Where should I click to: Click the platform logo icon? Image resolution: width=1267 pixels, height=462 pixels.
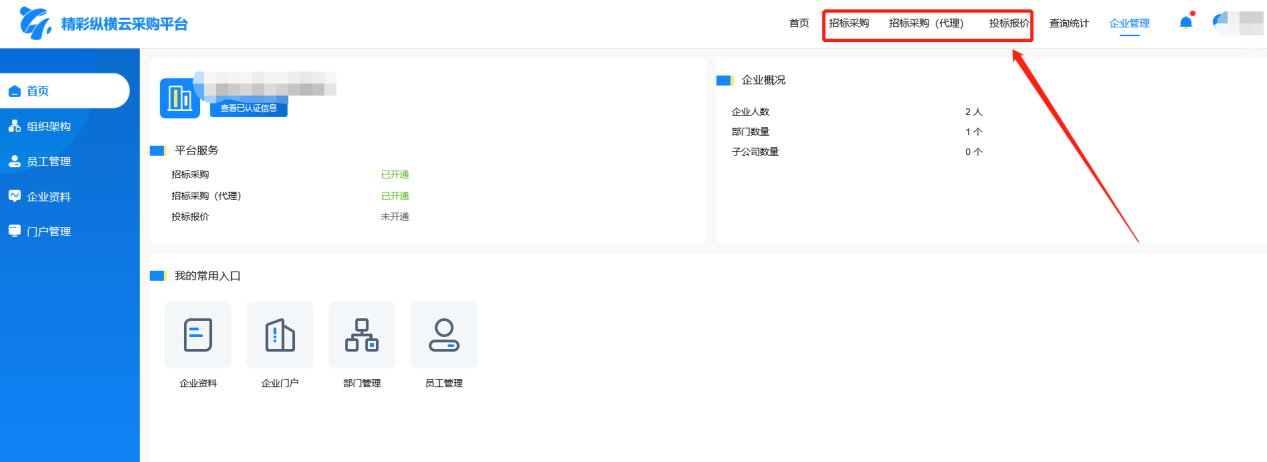coord(35,22)
